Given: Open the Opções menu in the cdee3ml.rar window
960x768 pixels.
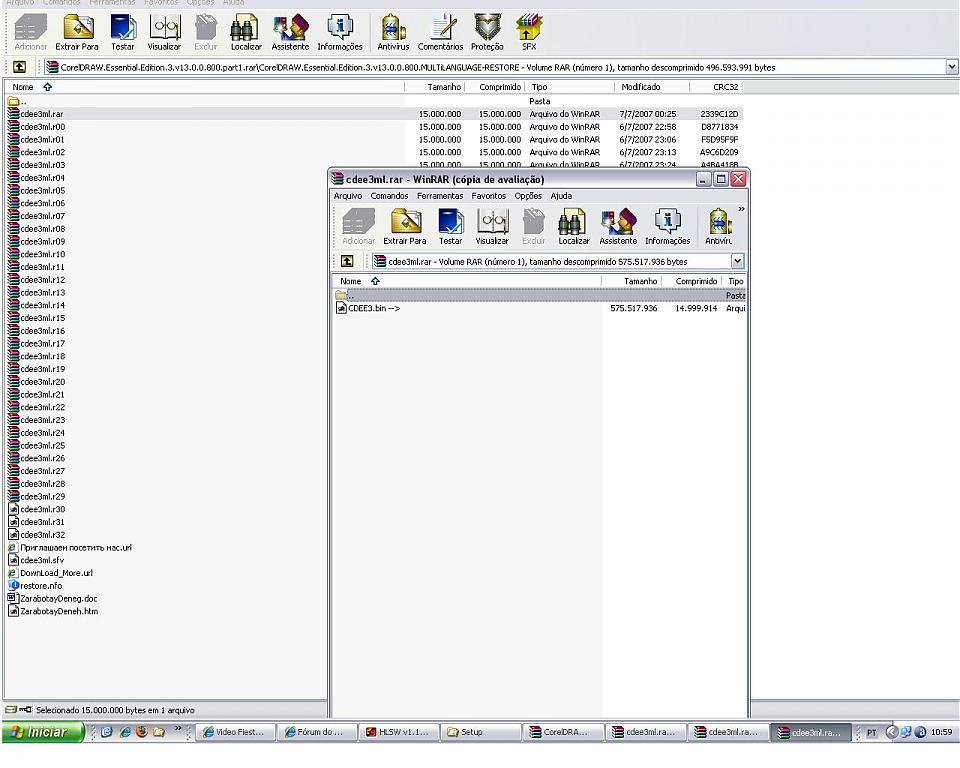Looking at the screenshot, I should pos(528,196).
